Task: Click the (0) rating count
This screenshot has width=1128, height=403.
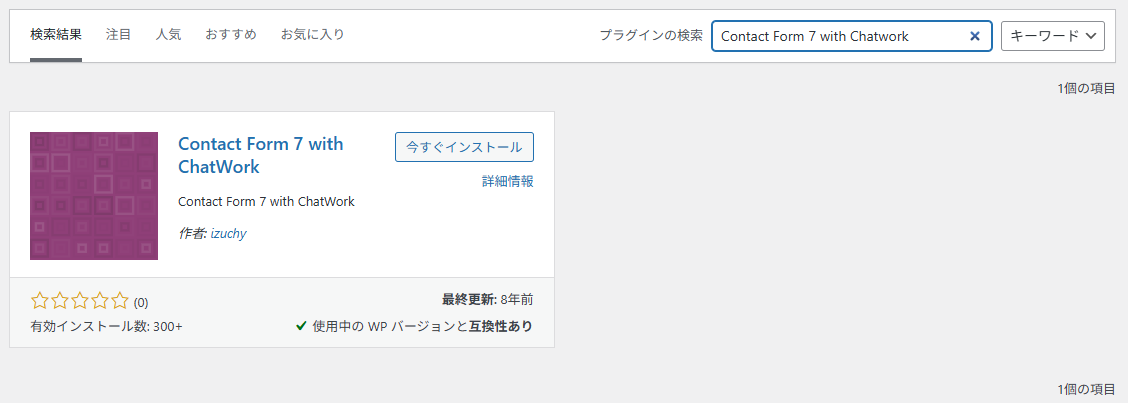Action: coord(141,302)
